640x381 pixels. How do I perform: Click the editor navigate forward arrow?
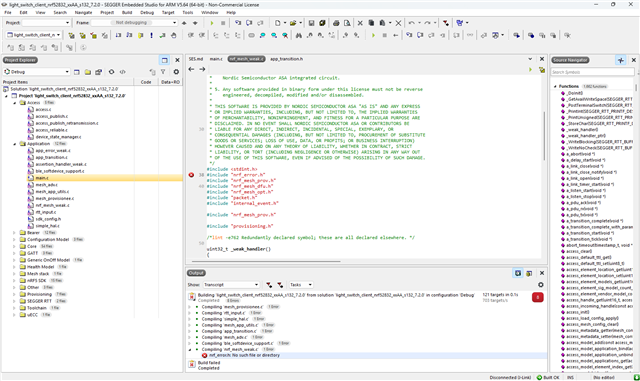[202, 69]
